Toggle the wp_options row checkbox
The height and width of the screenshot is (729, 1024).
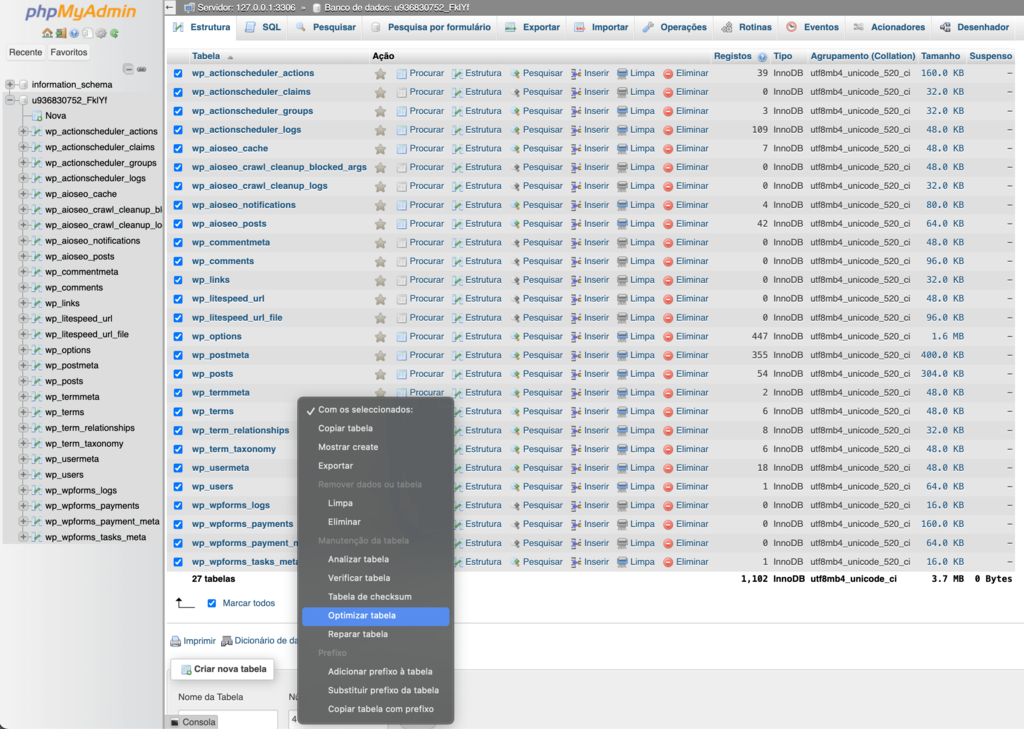[x=178, y=337]
